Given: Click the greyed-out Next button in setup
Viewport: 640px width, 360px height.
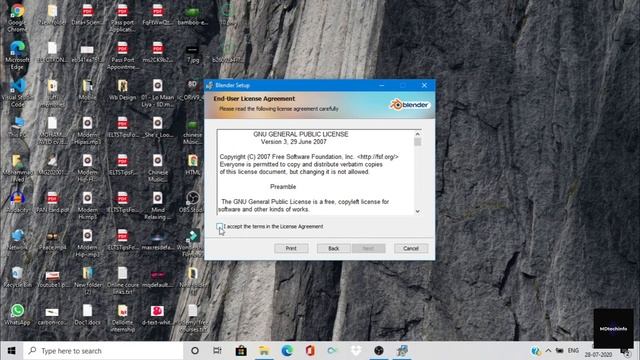Looking at the screenshot, I should pos(368,248).
